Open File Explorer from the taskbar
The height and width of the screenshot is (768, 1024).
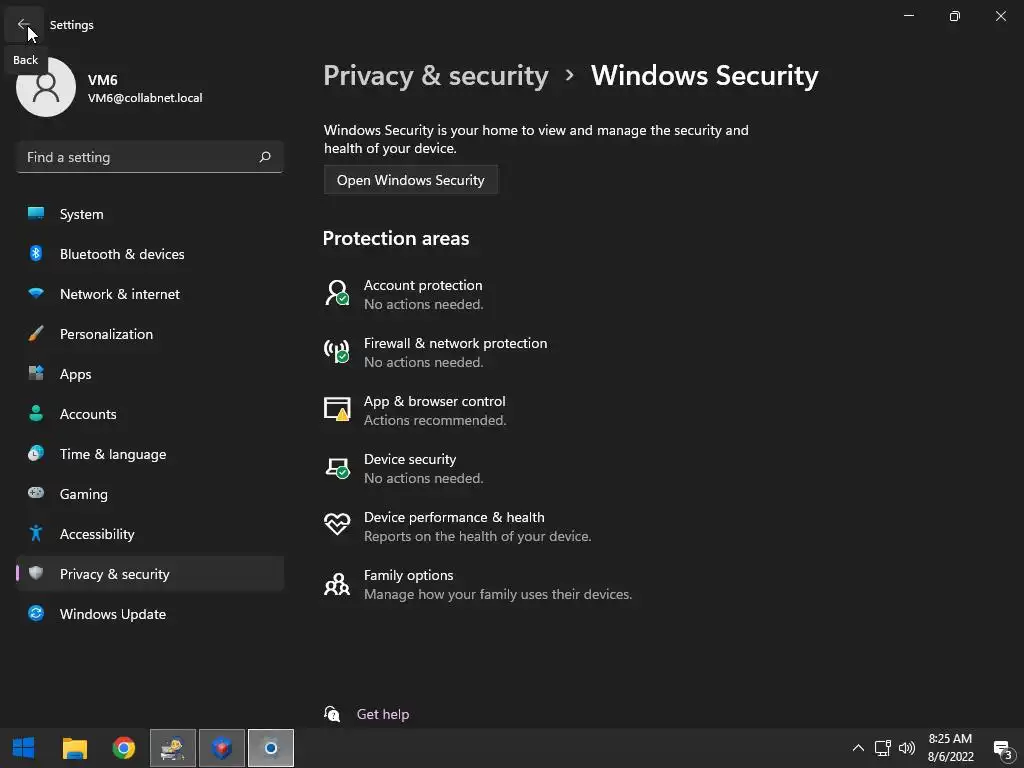pos(74,748)
